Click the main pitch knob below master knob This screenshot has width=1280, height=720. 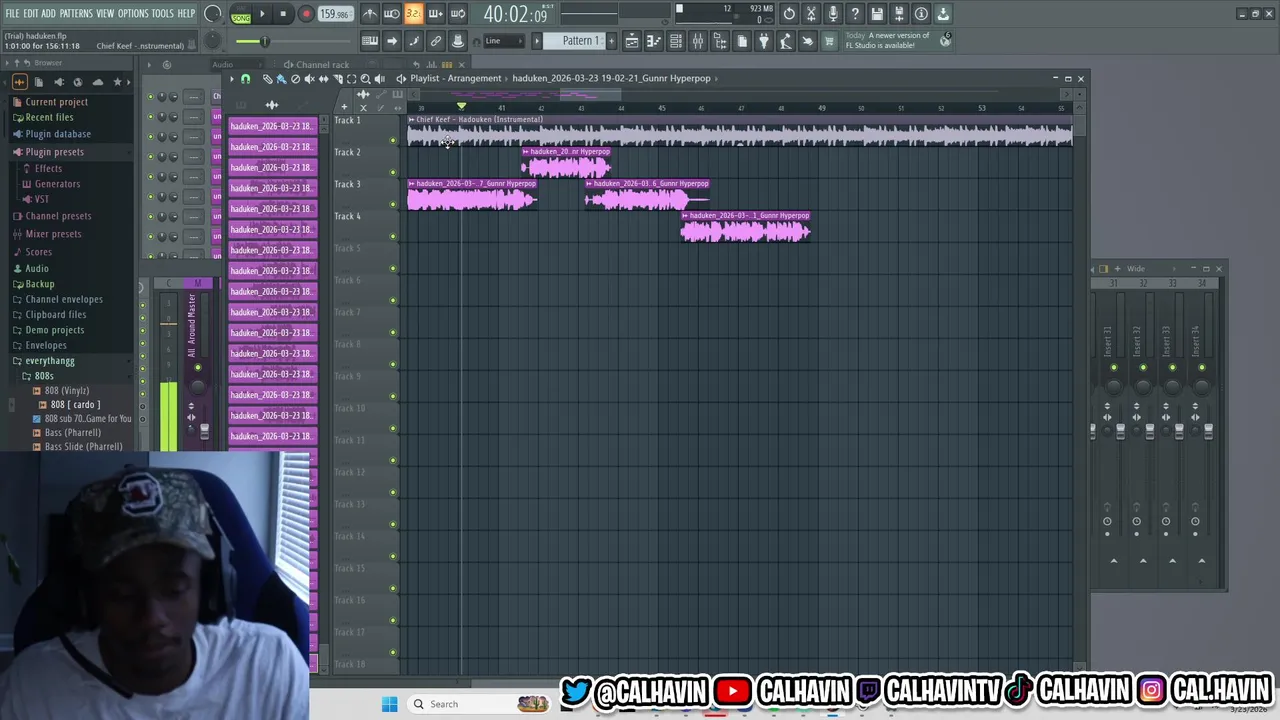(x=212, y=41)
